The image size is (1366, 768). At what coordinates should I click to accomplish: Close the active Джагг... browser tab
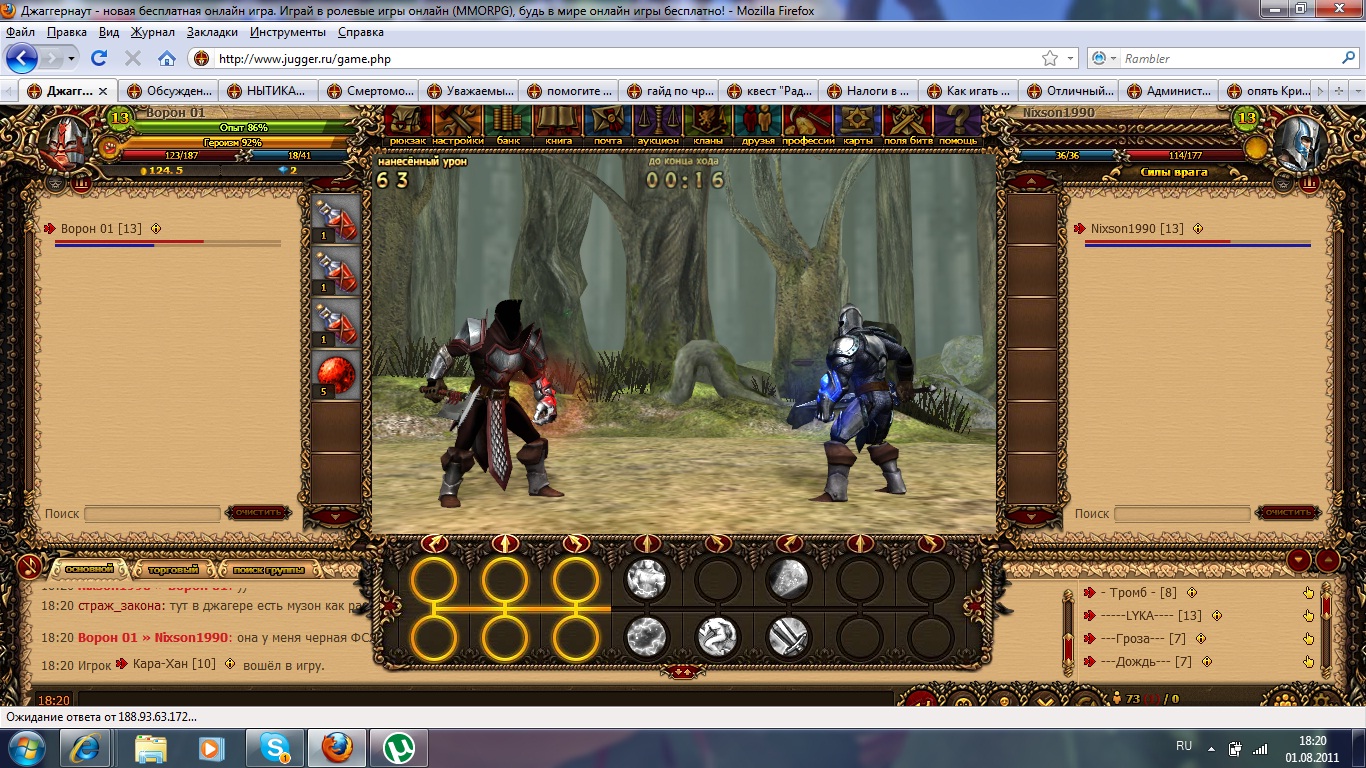pos(103,91)
